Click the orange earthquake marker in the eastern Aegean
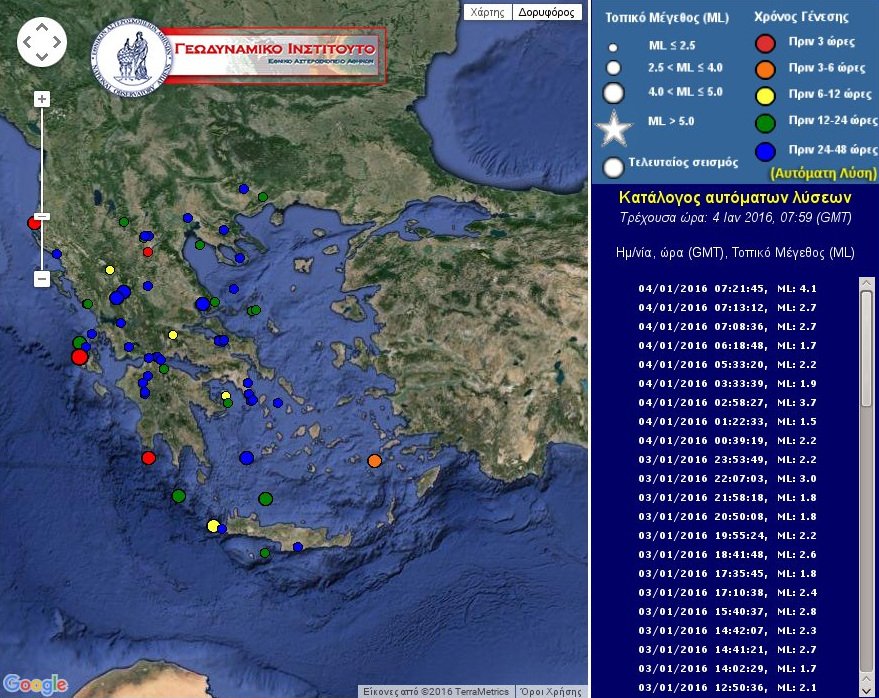Screen dimensions: 879x698 tap(373, 461)
